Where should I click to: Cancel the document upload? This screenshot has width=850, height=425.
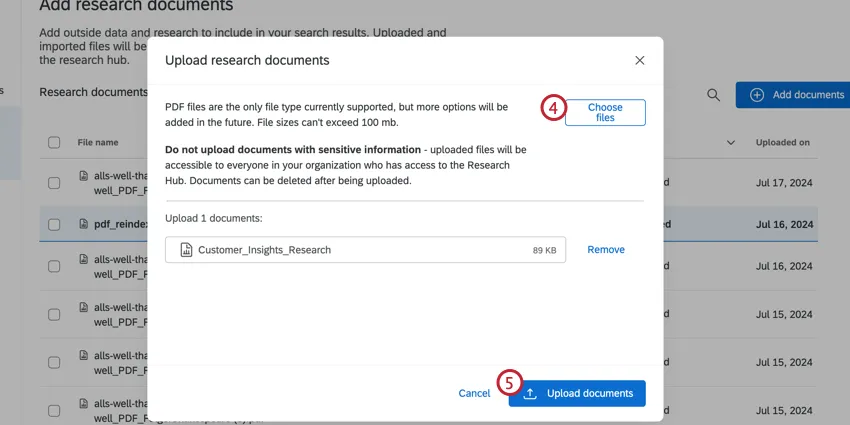474,393
